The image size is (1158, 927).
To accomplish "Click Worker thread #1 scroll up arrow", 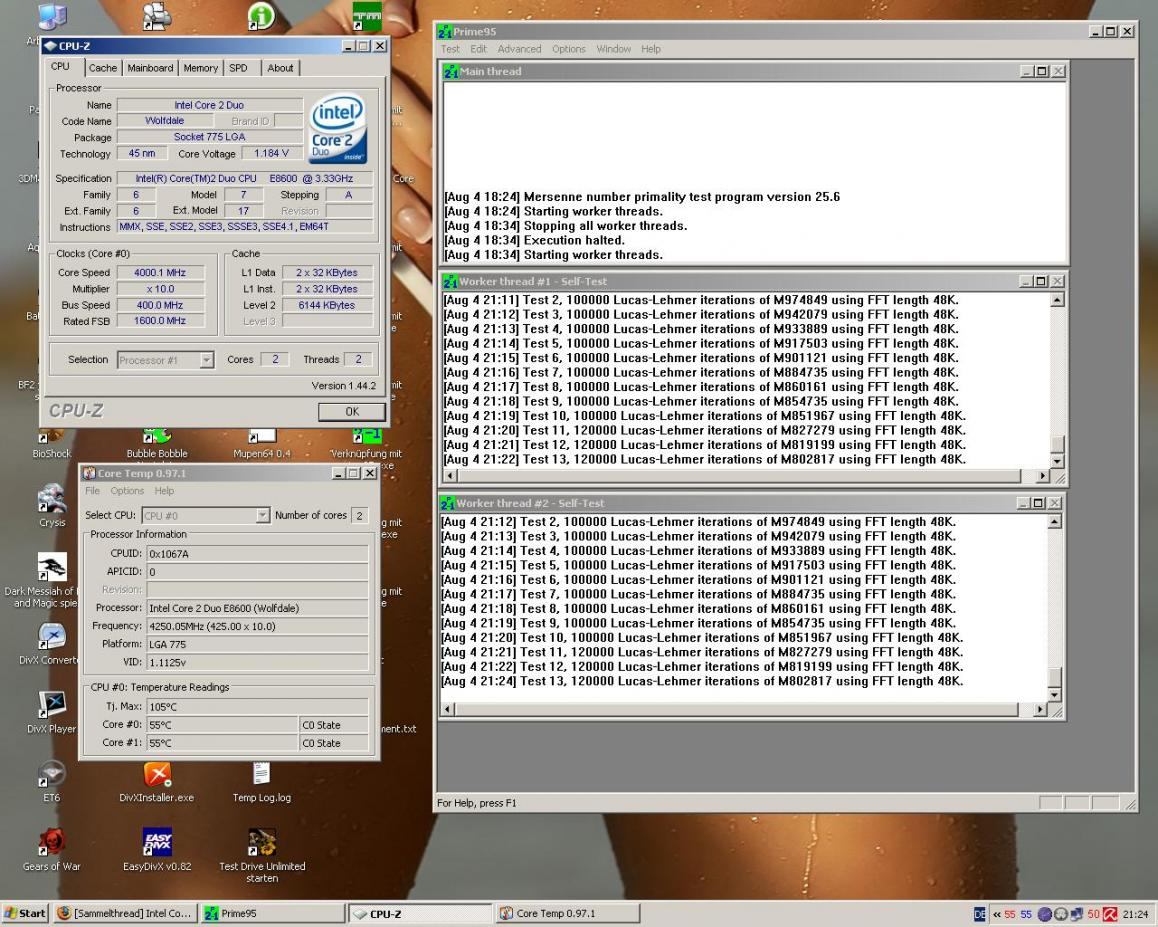I will 1057,300.
